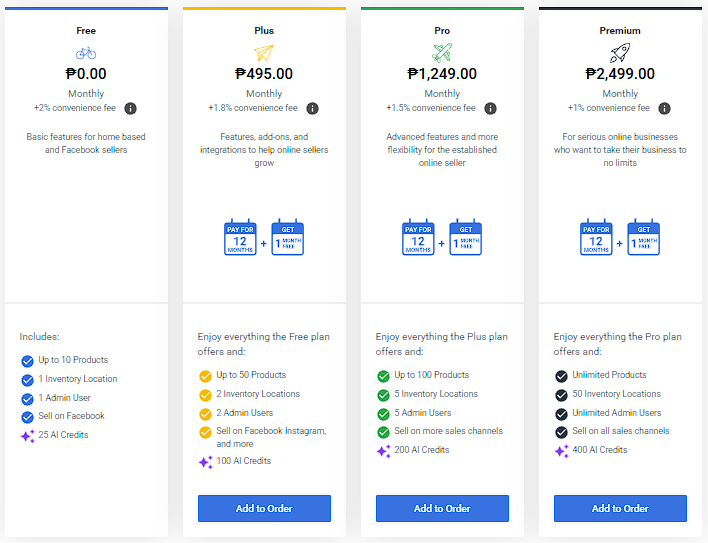Click the Plus plan paper plane icon
Image resolution: width=708 pixels, height=543 pixels.
pos(264,53)
